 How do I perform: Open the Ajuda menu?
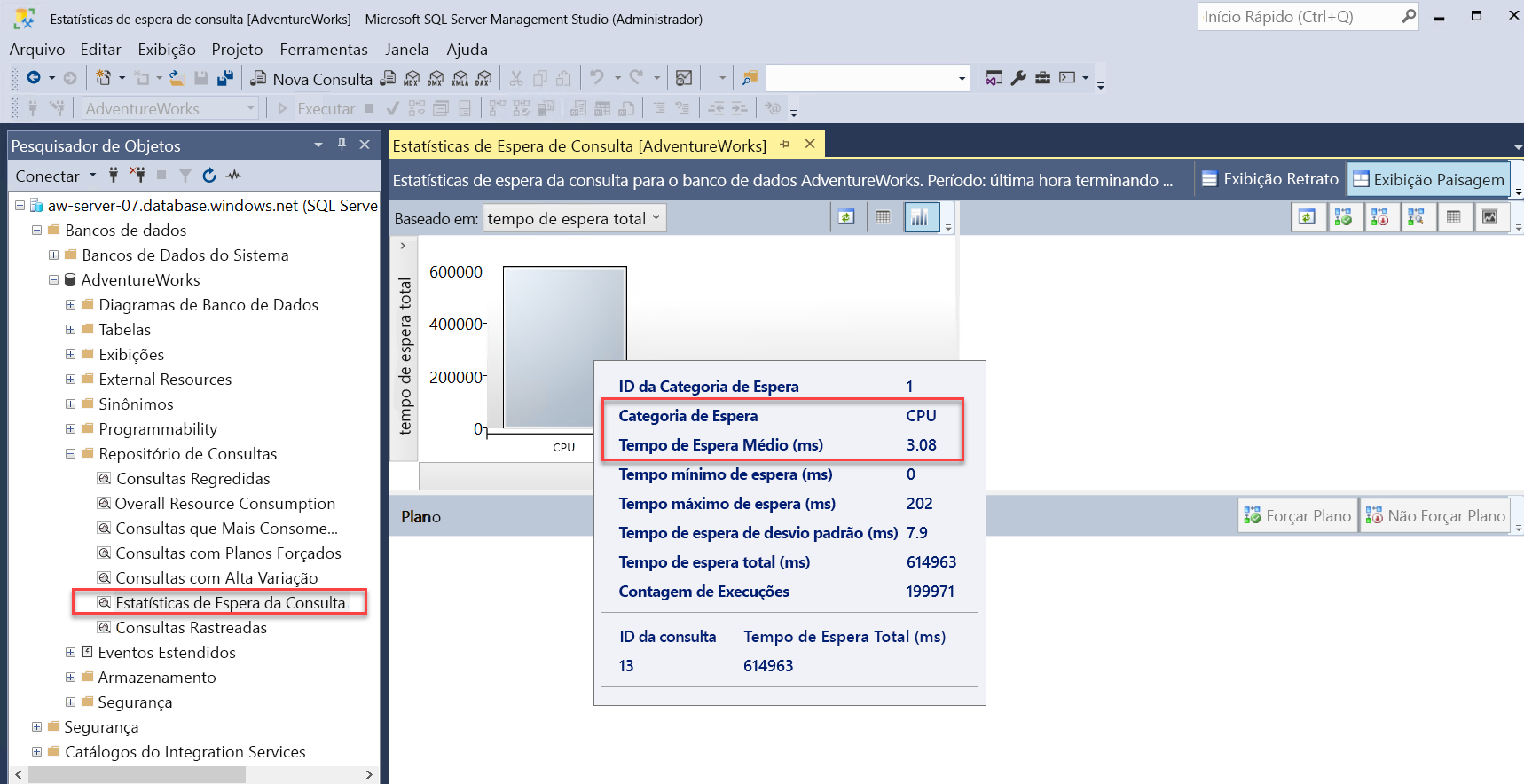click(x=467, y=50)
